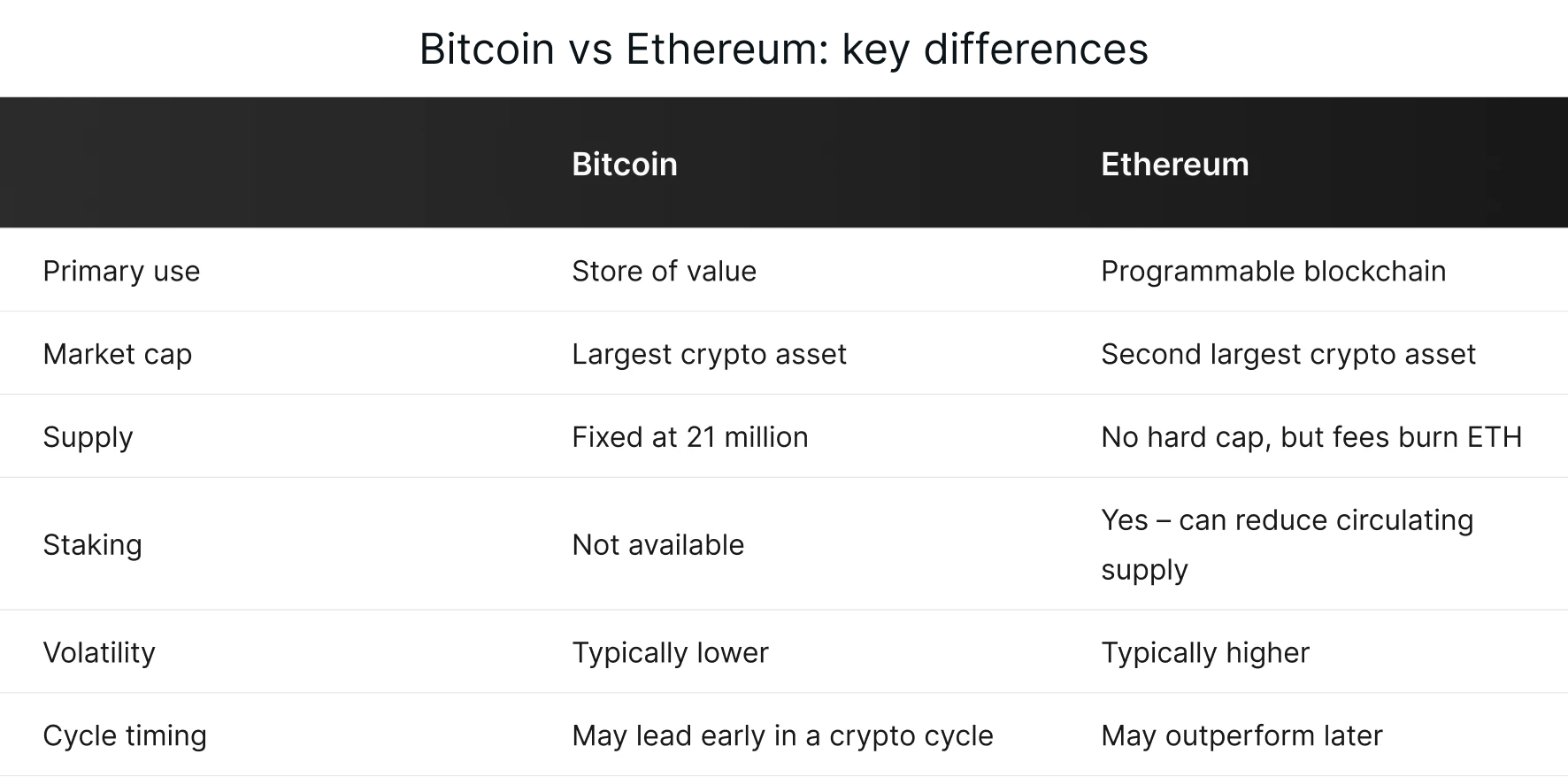This screenshot has width=1568, height=777.
Task: Click the can reduce circulating supply cell
Action: click(x=1286, y=544)
